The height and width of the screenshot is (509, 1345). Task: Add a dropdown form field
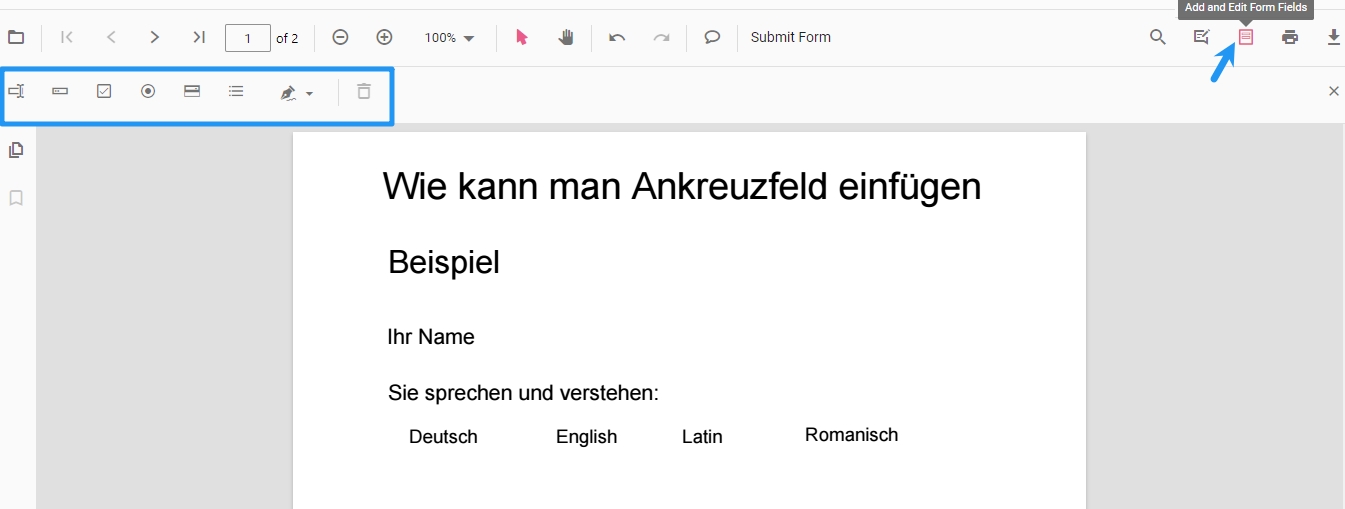[192, 91]
